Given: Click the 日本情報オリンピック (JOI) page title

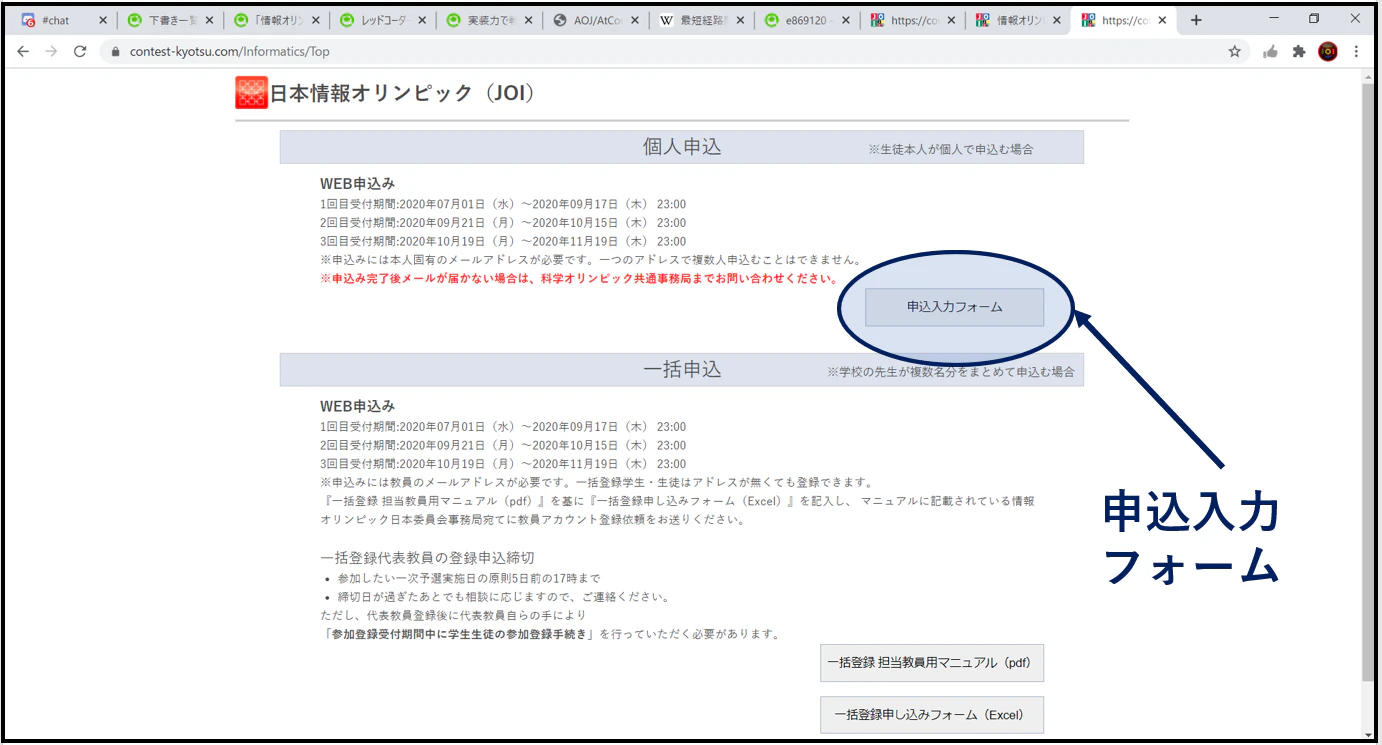Looking at the screenshot, I should click(x=403, y=94).
